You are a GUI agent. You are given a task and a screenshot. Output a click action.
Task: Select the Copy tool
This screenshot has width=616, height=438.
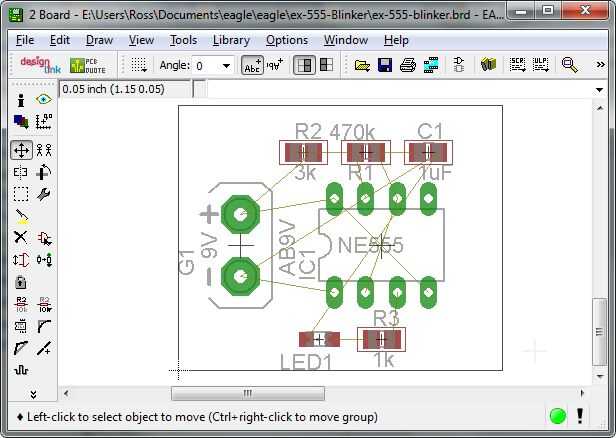44,150
